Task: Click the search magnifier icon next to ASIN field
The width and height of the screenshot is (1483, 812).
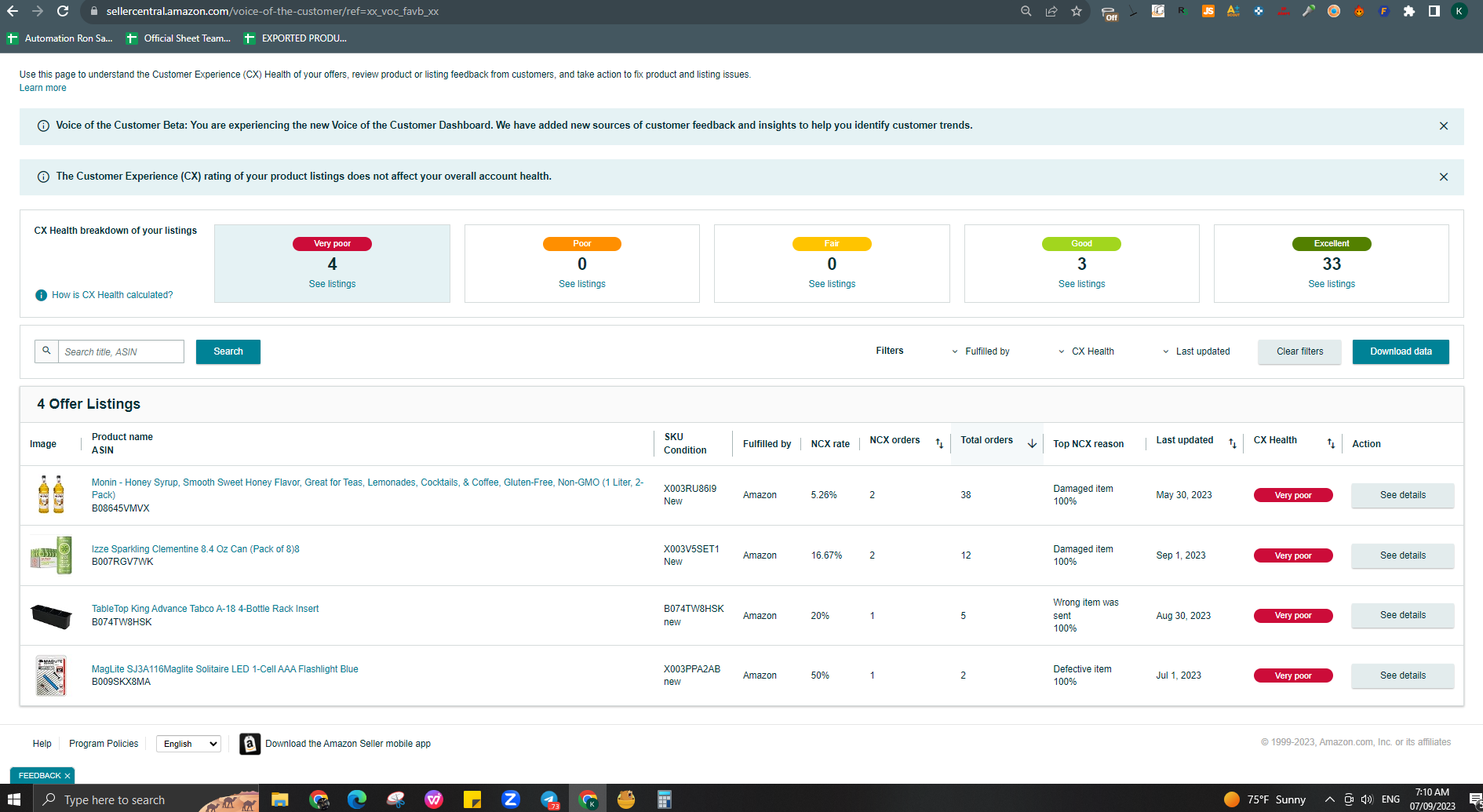Action: click(x=46, y=351)
